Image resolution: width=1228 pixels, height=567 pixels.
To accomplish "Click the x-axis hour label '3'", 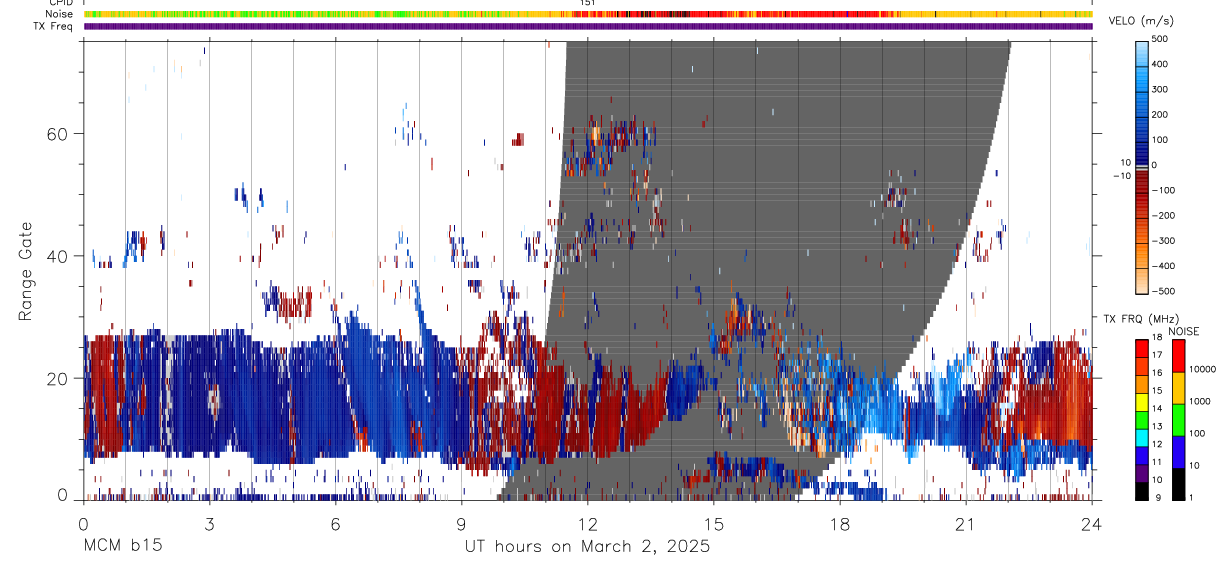I will 209,523.
